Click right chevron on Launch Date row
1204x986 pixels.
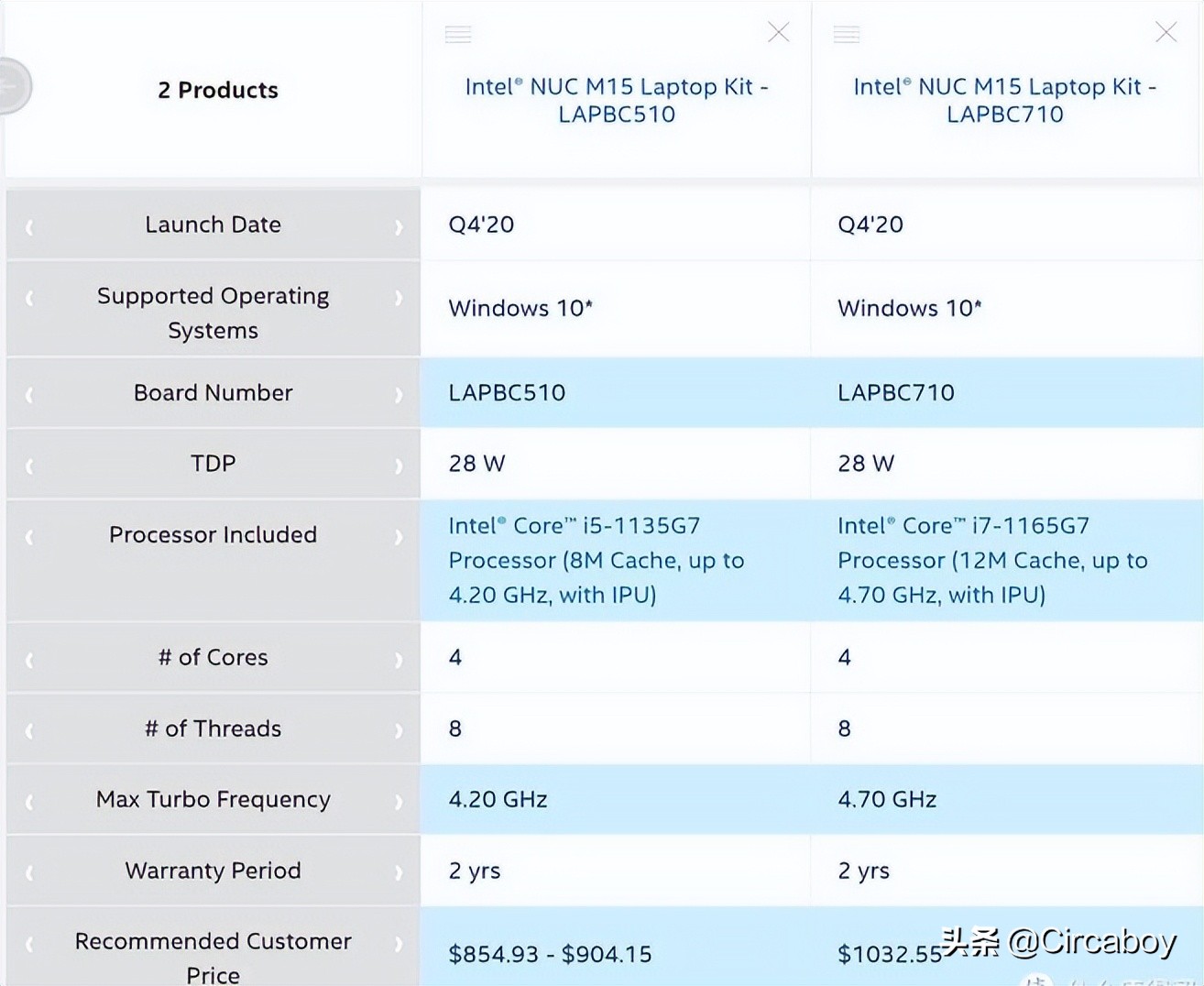pyautogui.click(x=399, y=226)
